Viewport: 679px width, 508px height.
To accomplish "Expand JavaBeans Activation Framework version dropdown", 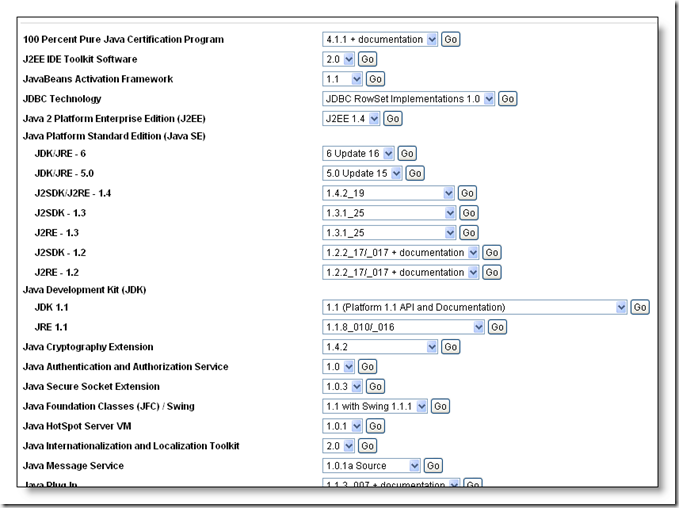I will click(342, 79).
